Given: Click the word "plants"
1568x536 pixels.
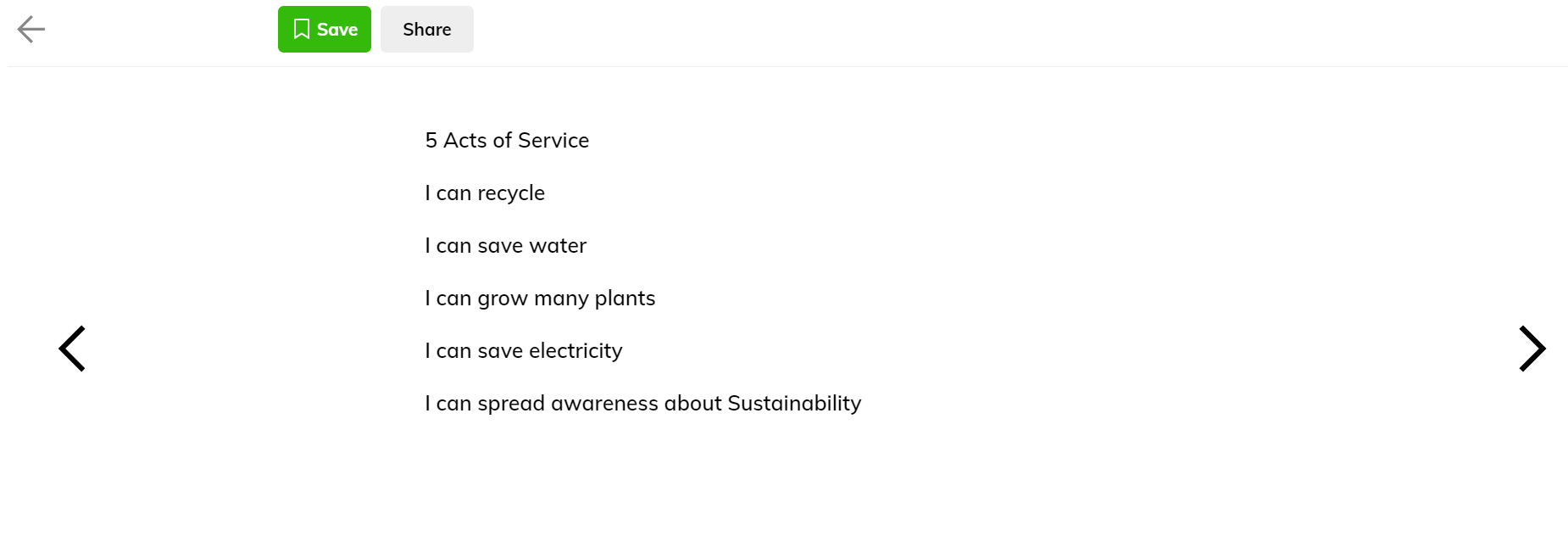Looking at the screenshot, I should (625, 299).
